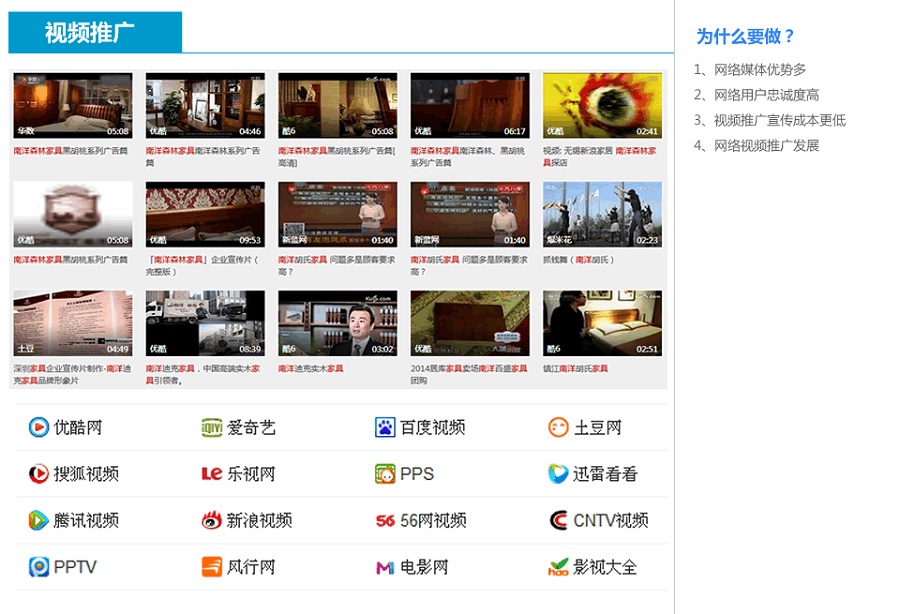Select the 电影网 M logo icon

click(385, 568)
